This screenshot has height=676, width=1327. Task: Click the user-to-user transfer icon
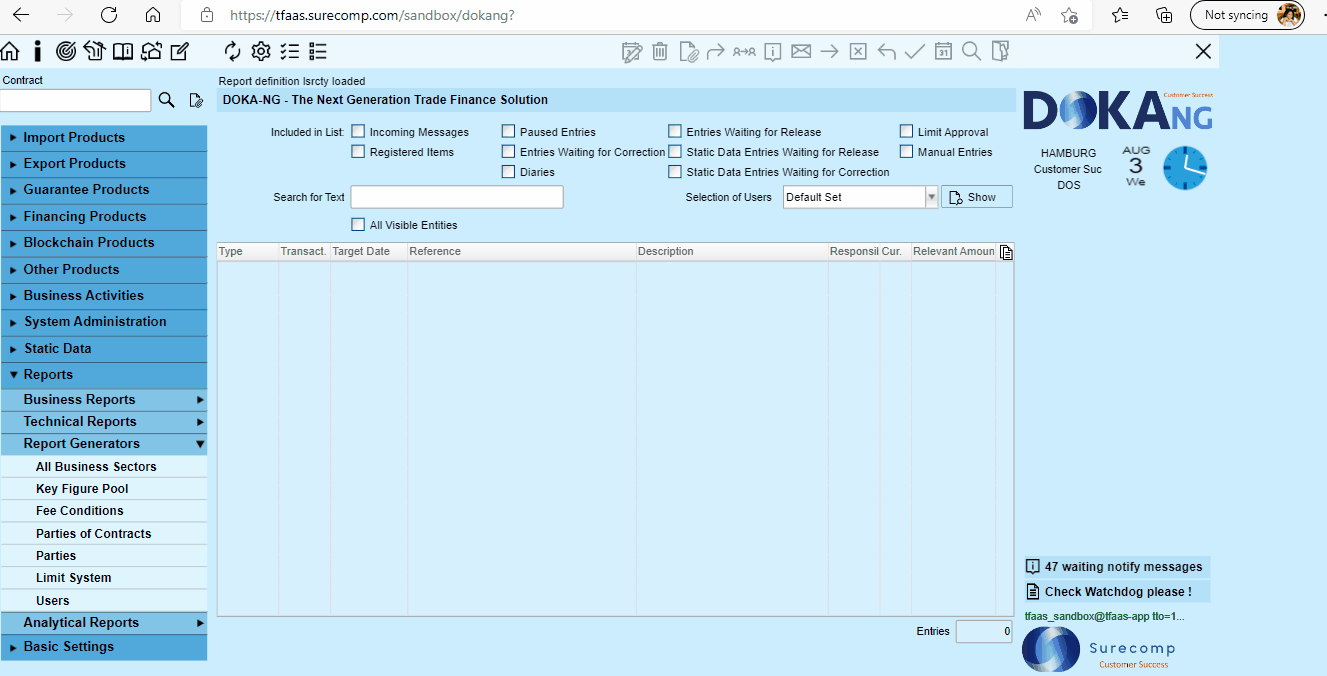click(744, 52)
